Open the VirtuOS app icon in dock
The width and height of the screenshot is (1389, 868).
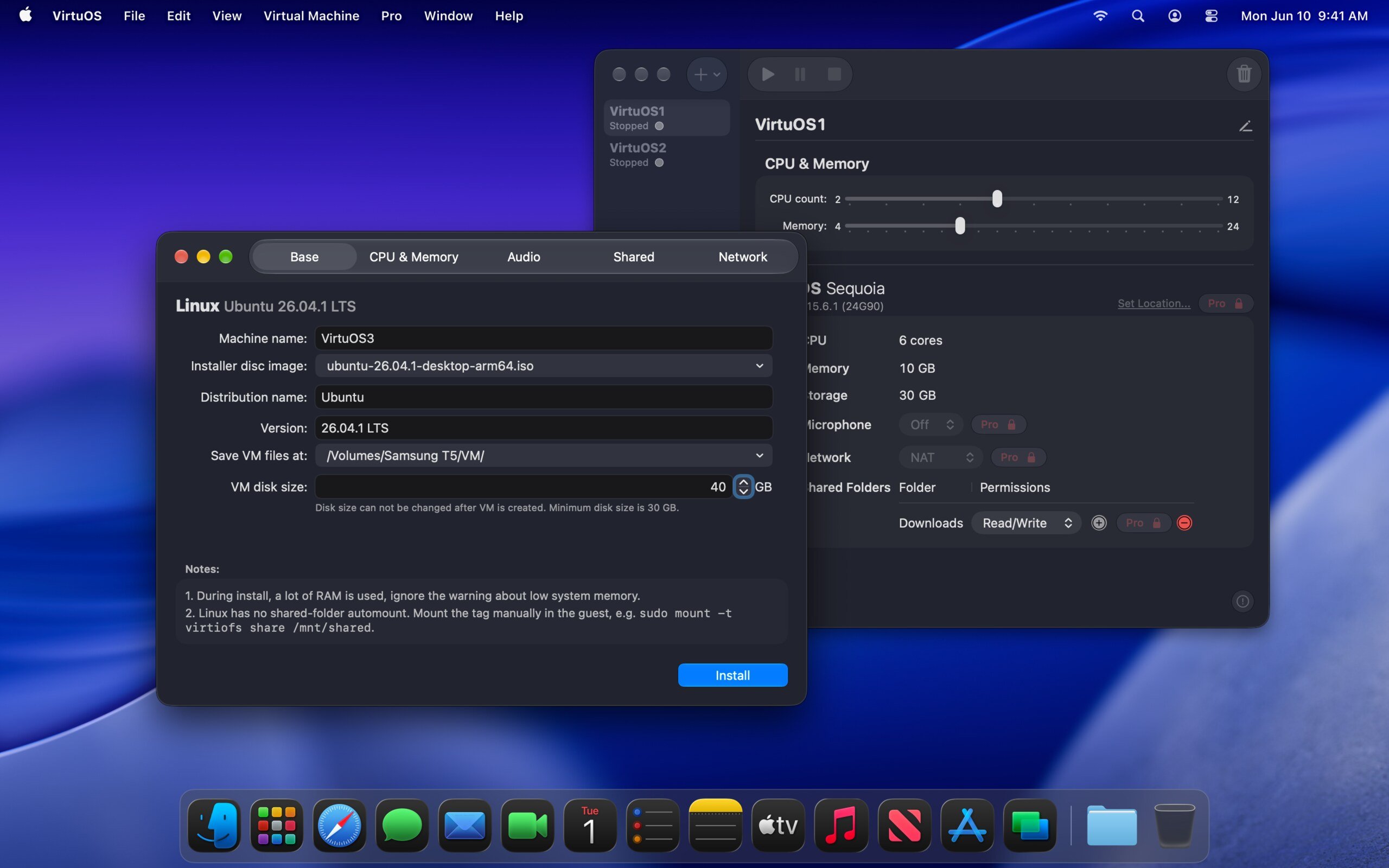[x=1030, y=825]
